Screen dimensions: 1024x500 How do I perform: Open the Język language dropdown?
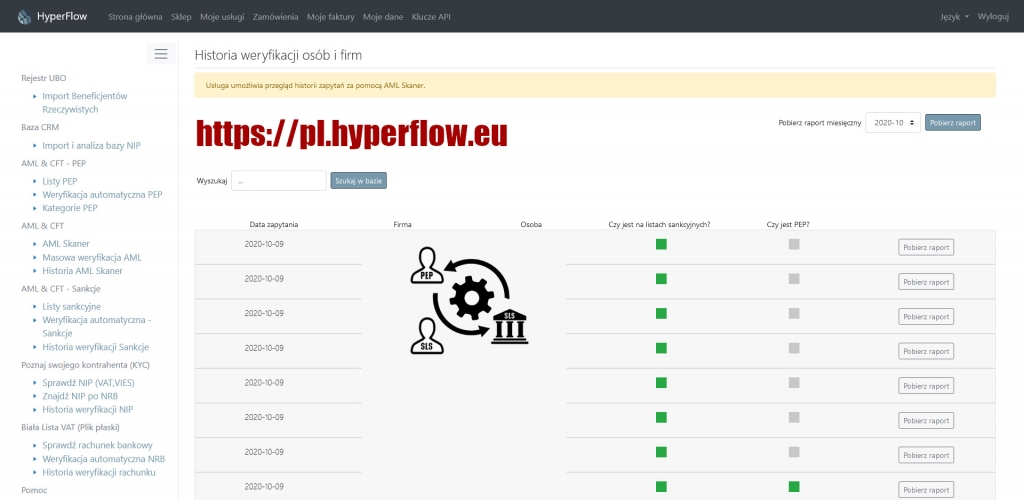954,17
